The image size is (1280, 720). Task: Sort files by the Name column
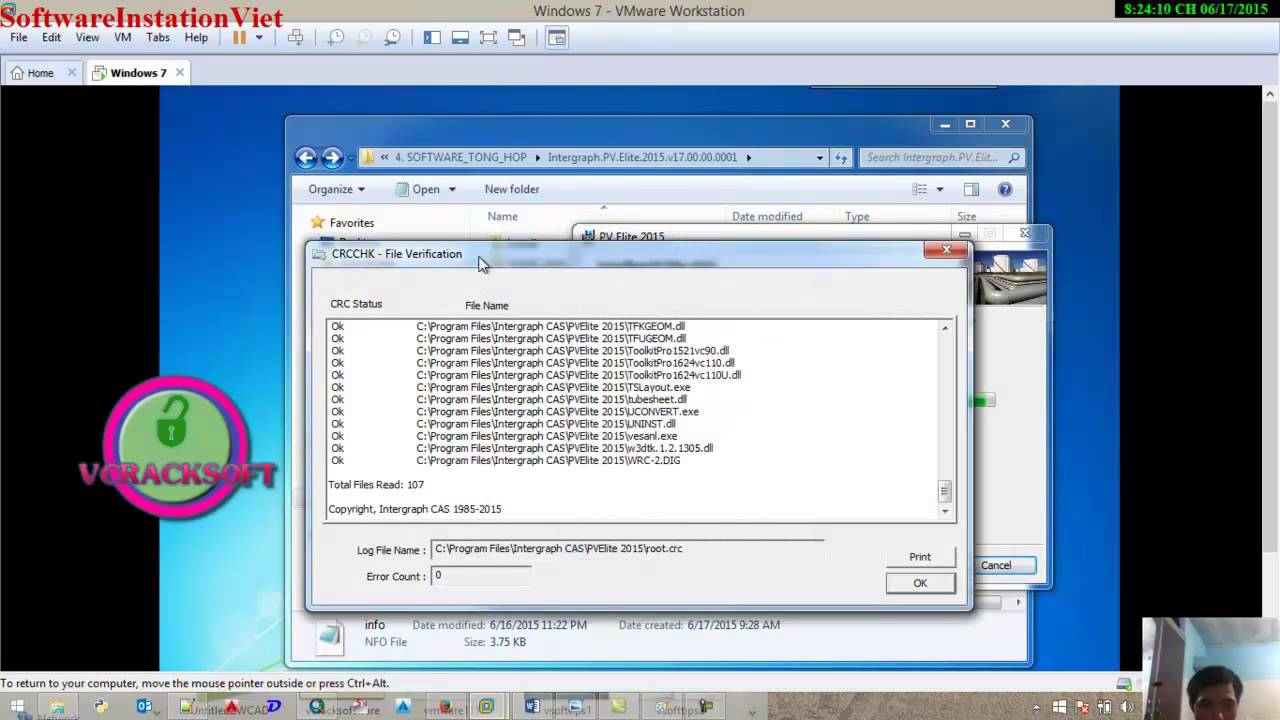pyautogui.click(x=503, y=216)
